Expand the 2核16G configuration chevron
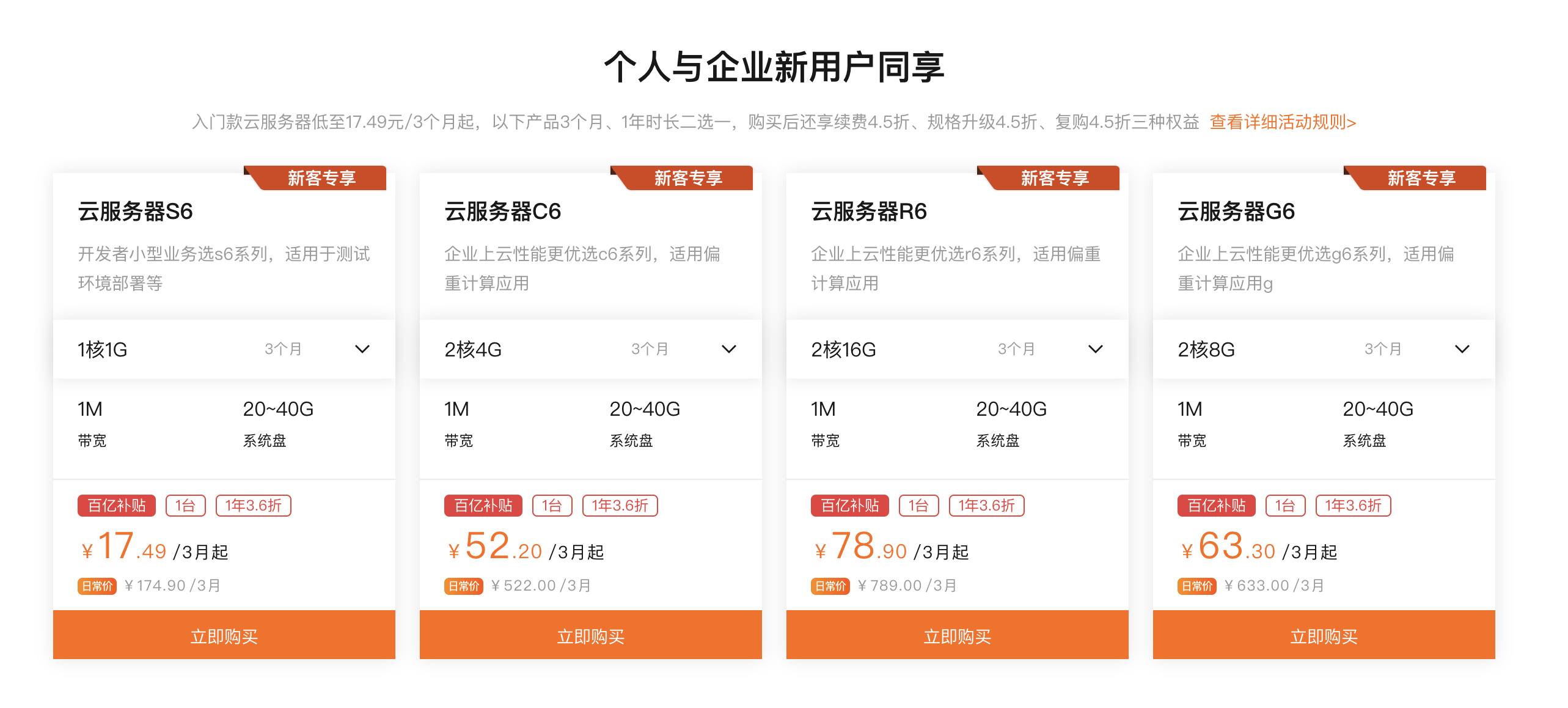The height and width of the screenshot is (708, 1568). 1095,349
